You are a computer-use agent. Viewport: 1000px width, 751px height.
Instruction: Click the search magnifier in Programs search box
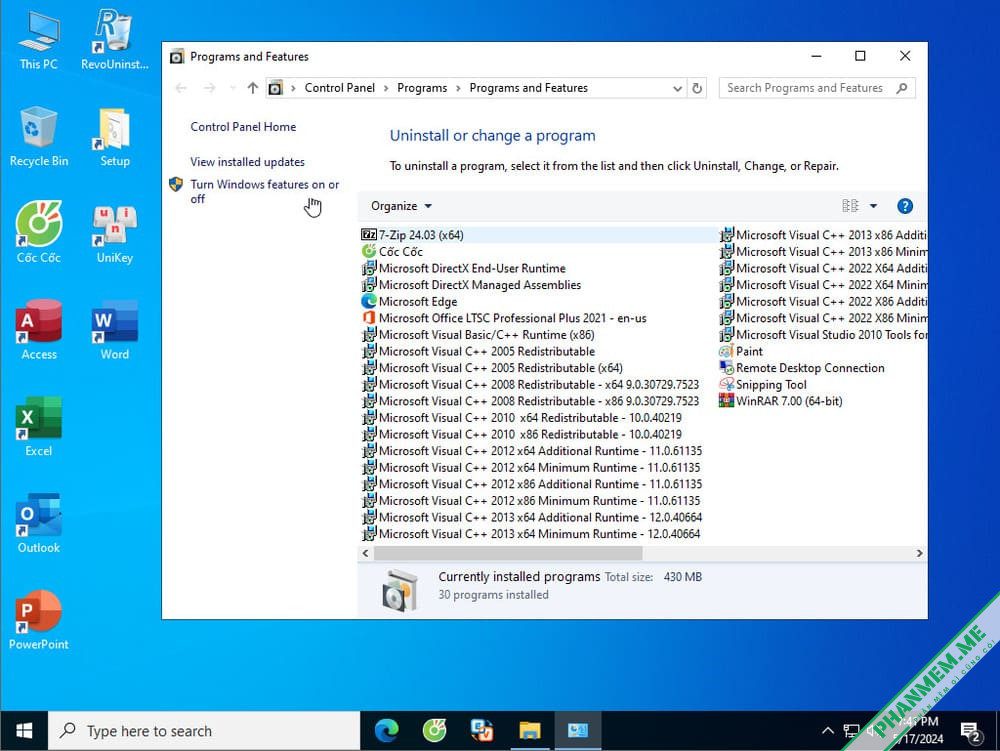901,88
